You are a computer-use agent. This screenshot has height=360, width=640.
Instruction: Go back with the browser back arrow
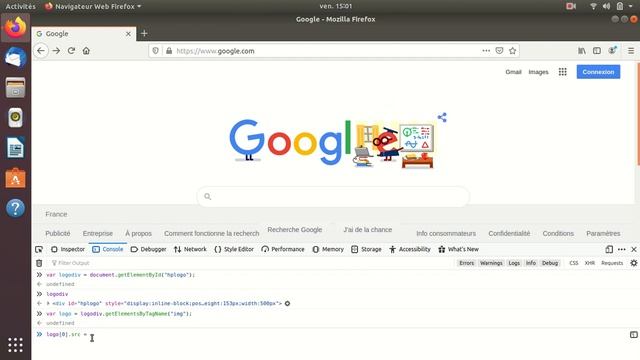click(x=41, y=51)
